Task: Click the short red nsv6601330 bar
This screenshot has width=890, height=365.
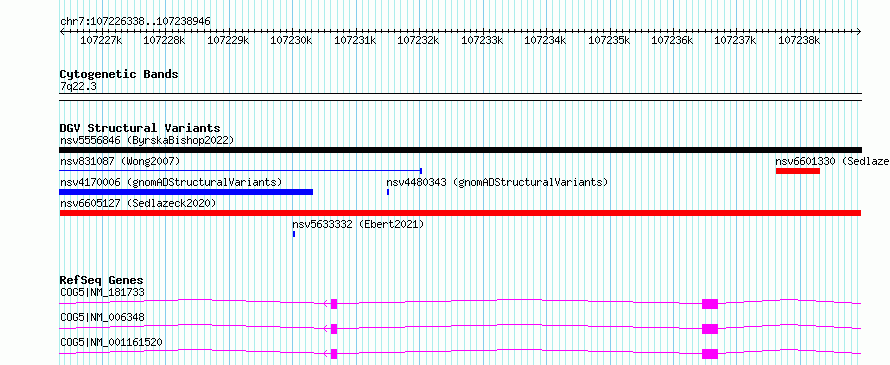Action: [x=797, y=171]
